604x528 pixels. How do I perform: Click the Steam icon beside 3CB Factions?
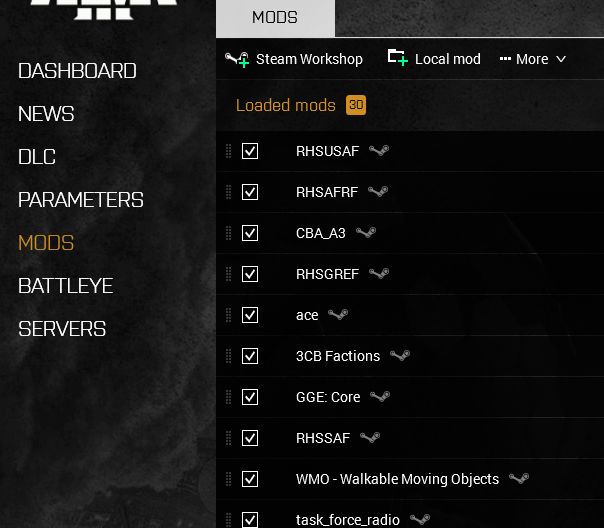(400, 356)
